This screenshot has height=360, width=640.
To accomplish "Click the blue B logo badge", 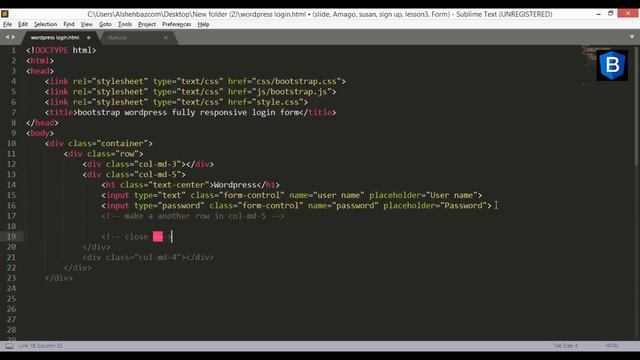I will point(612,65).
